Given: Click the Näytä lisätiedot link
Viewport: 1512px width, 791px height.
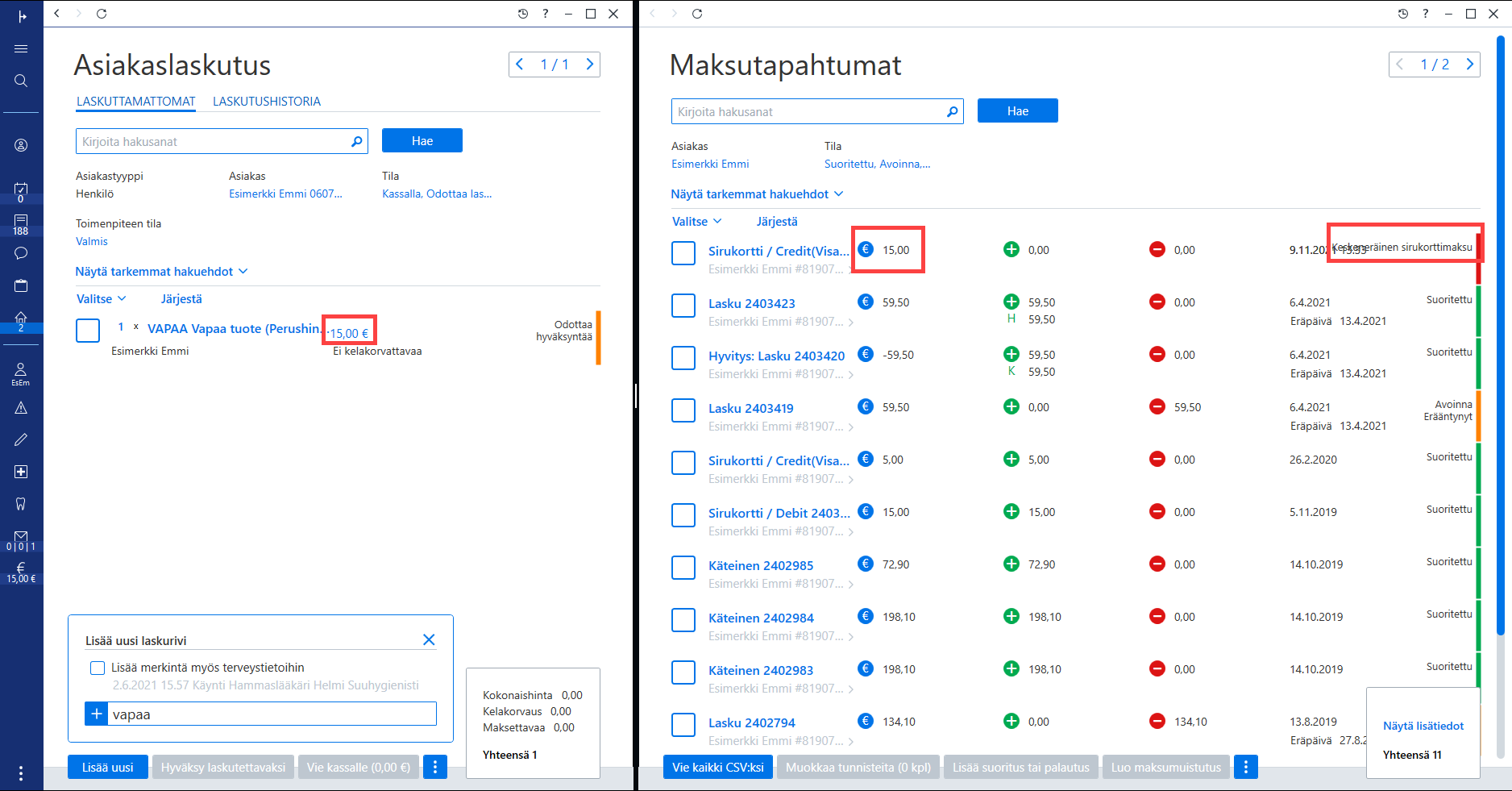Looking at the screenshot, I should click(x=1423, y=726).
